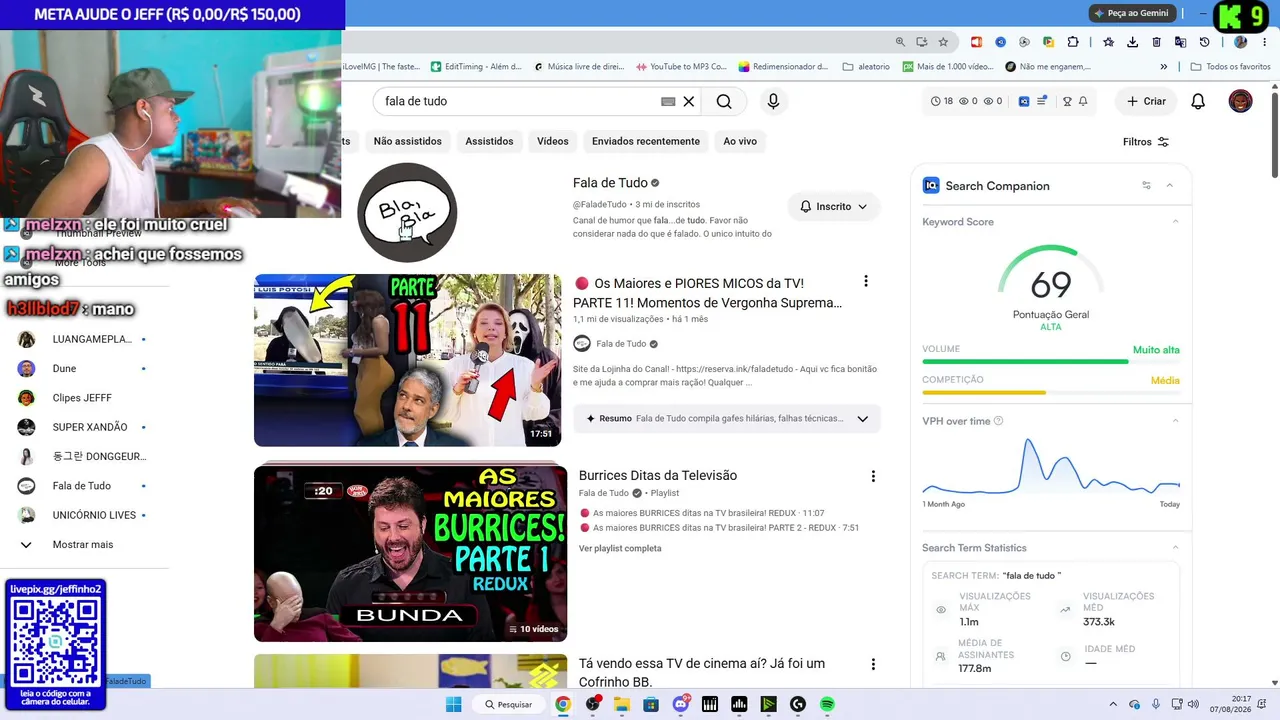Click the Criar create button

click(1146, 101)
